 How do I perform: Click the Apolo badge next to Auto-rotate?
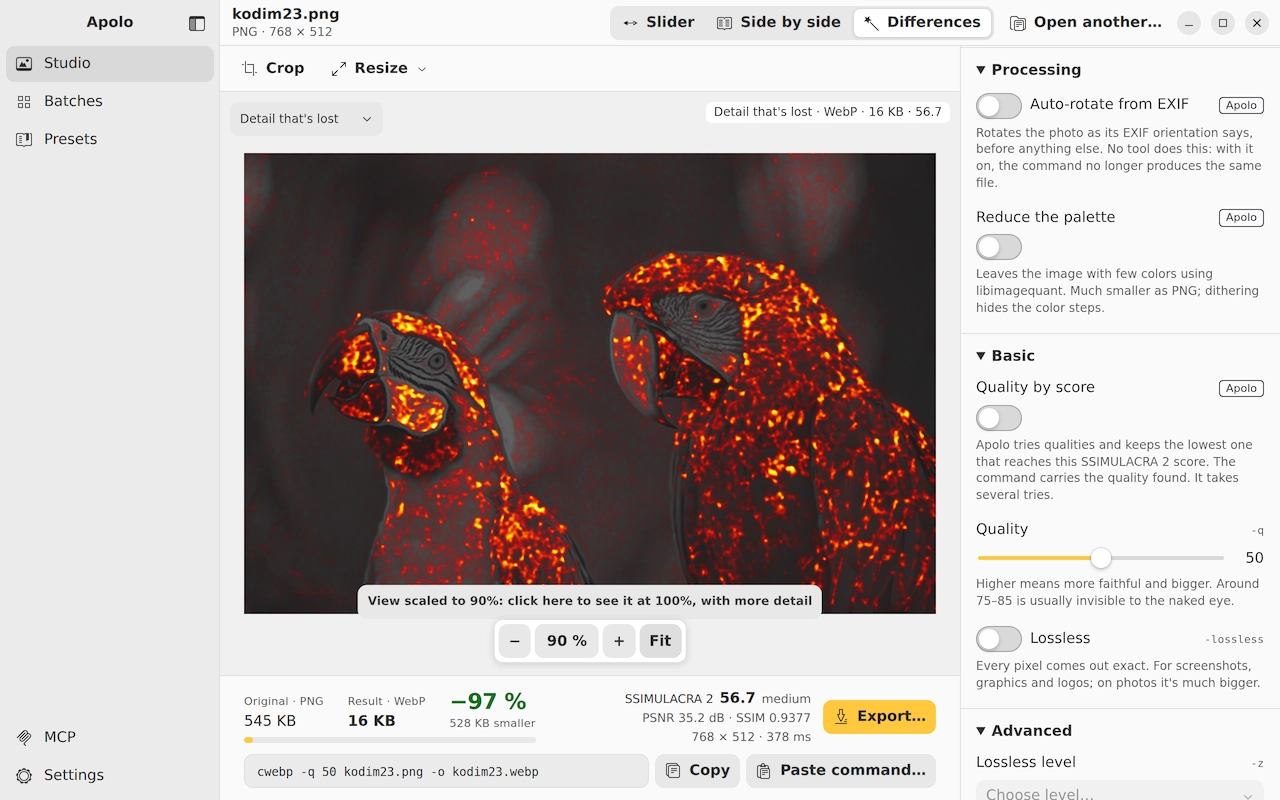(1241, 105)
